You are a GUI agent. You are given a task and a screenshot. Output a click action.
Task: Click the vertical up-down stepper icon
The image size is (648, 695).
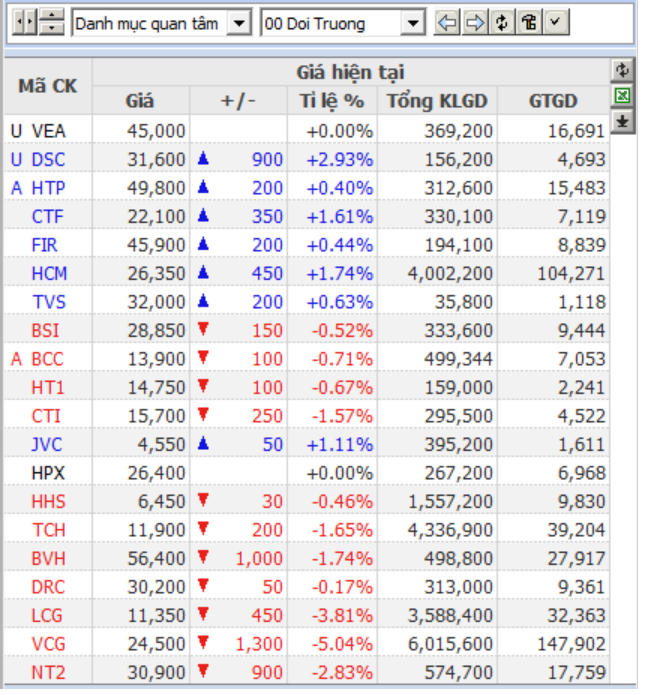click(x=52, y=22)
